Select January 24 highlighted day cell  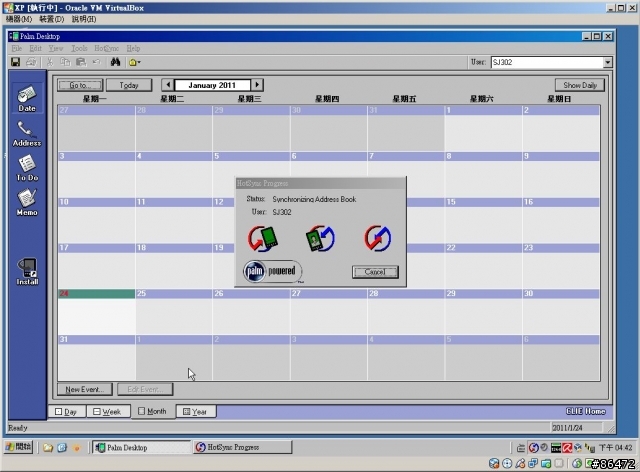[x=96, y=312]
